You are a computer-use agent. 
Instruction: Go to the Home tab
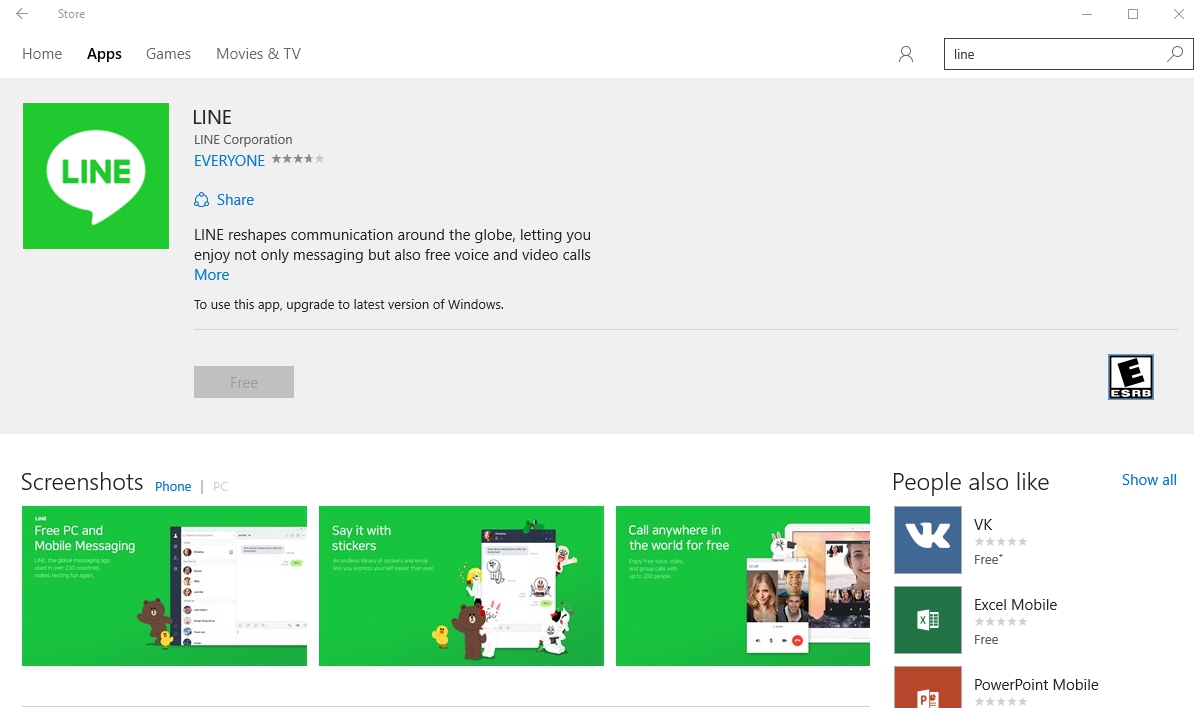click(x=42, y=54)
